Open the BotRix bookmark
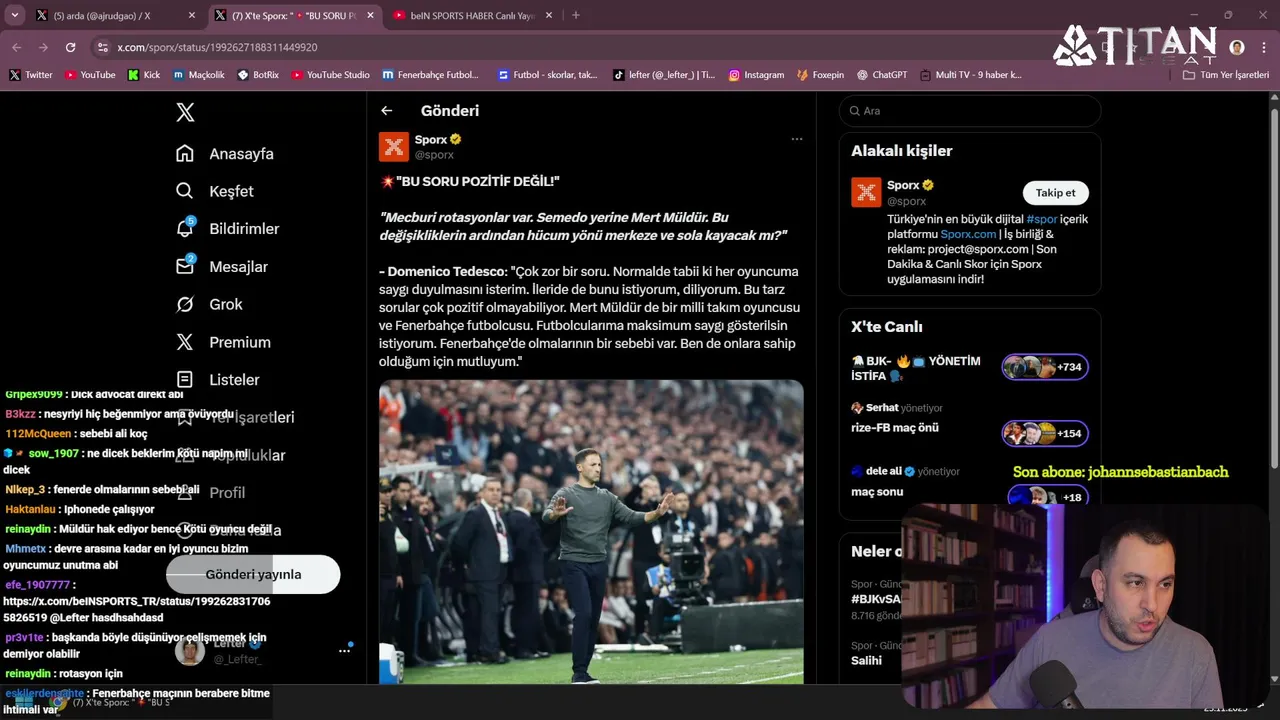The width and height of the screenshot is (1280, 720). (x=258, y=75)
